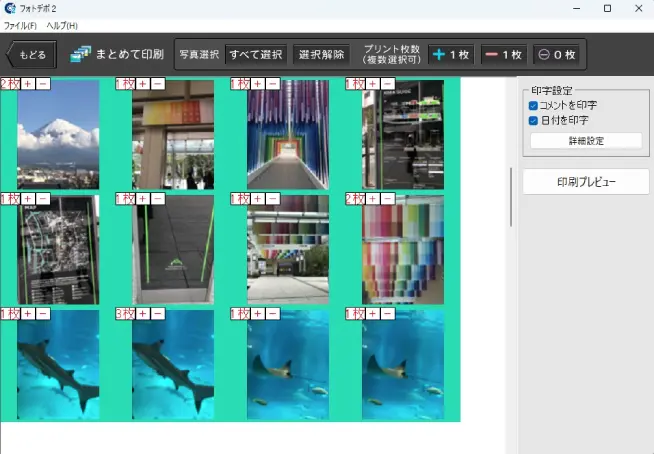
Task: Open 印刷プレビュー print preview
Action: (586, 182)
